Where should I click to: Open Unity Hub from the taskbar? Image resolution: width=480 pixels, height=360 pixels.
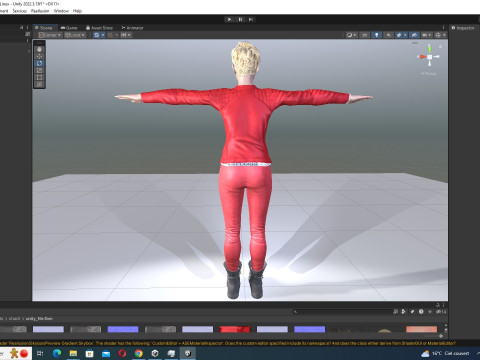155,353
